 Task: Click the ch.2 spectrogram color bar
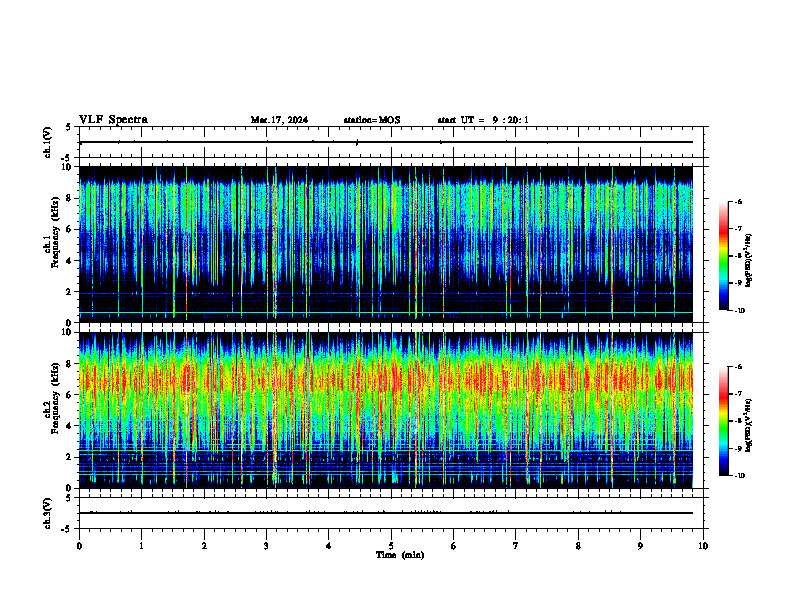tap(723, 421)
